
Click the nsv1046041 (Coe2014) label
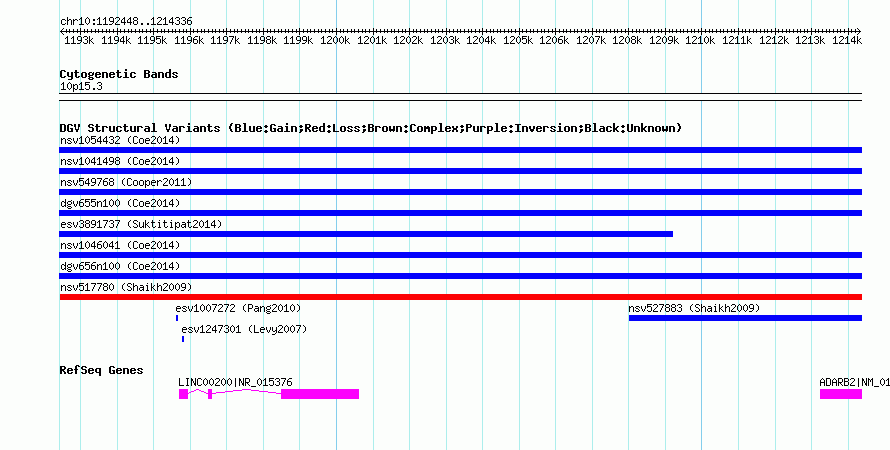[120, 245]
